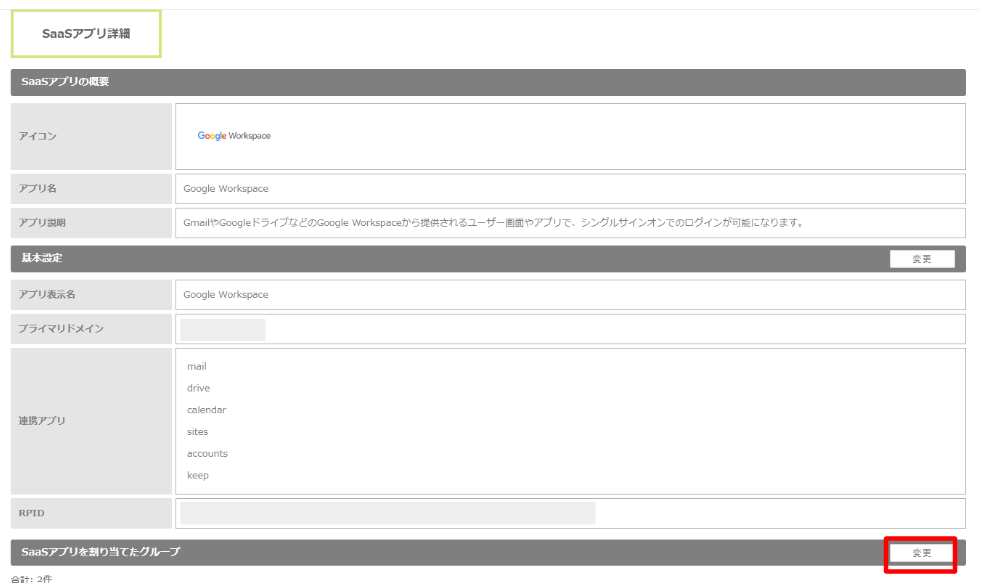Click the masked プライマリドメイン value

[223, 329]
